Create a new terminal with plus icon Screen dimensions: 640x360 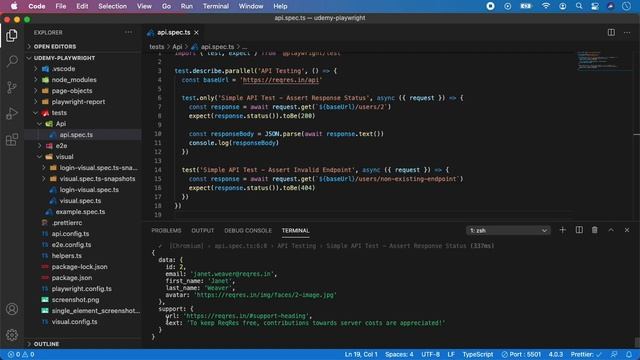click(562, 230)
